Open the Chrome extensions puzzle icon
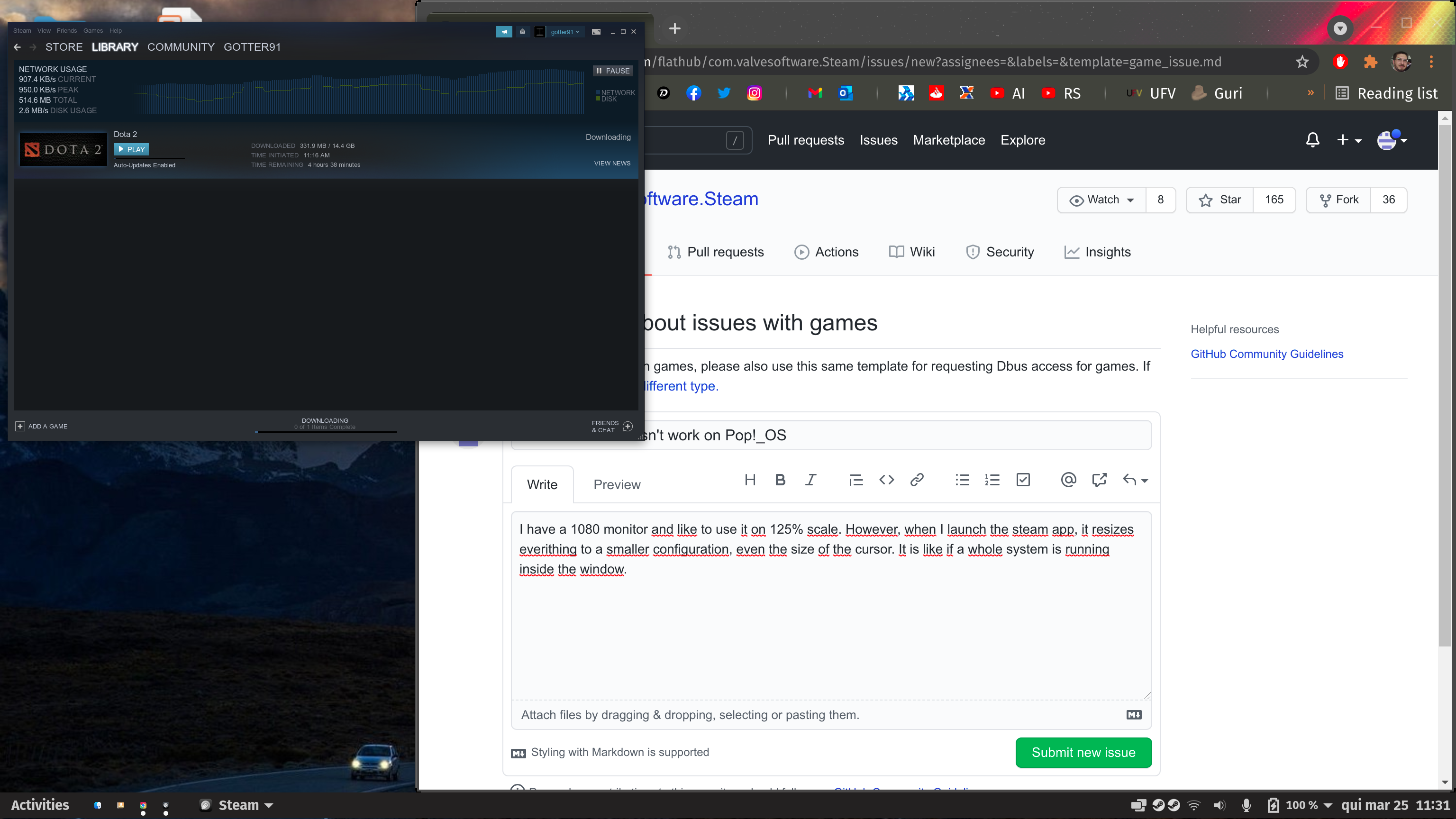The height and width of the screenshot is (819, 1456). click(1370, 62)
